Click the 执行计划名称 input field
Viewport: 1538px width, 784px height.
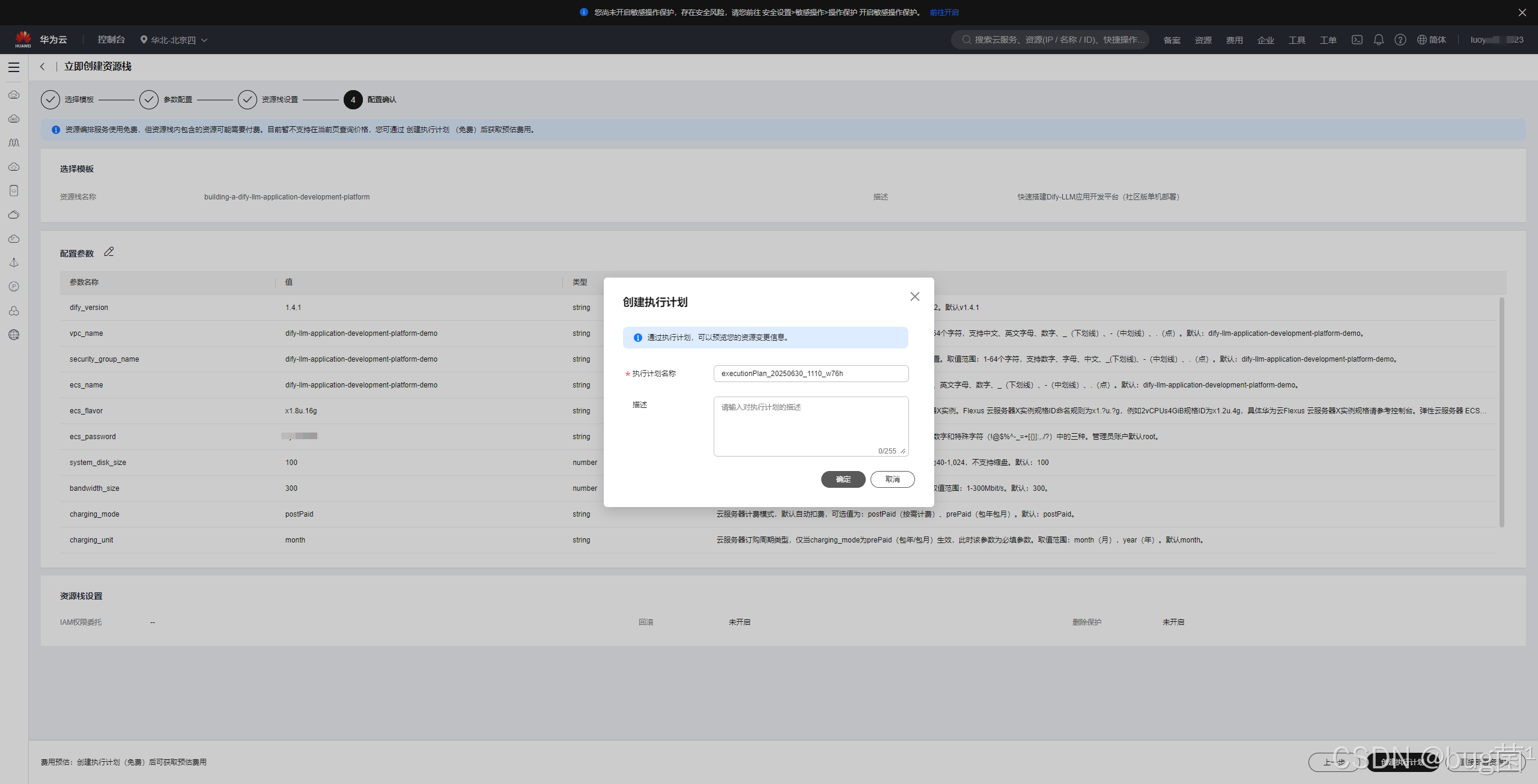click(810, 374)
